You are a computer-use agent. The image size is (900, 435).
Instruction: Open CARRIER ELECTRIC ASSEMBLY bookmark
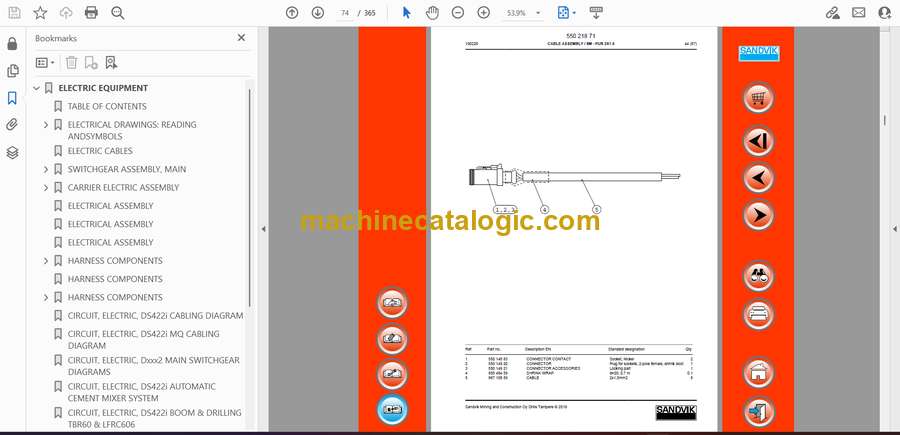[x=123, y=188]
